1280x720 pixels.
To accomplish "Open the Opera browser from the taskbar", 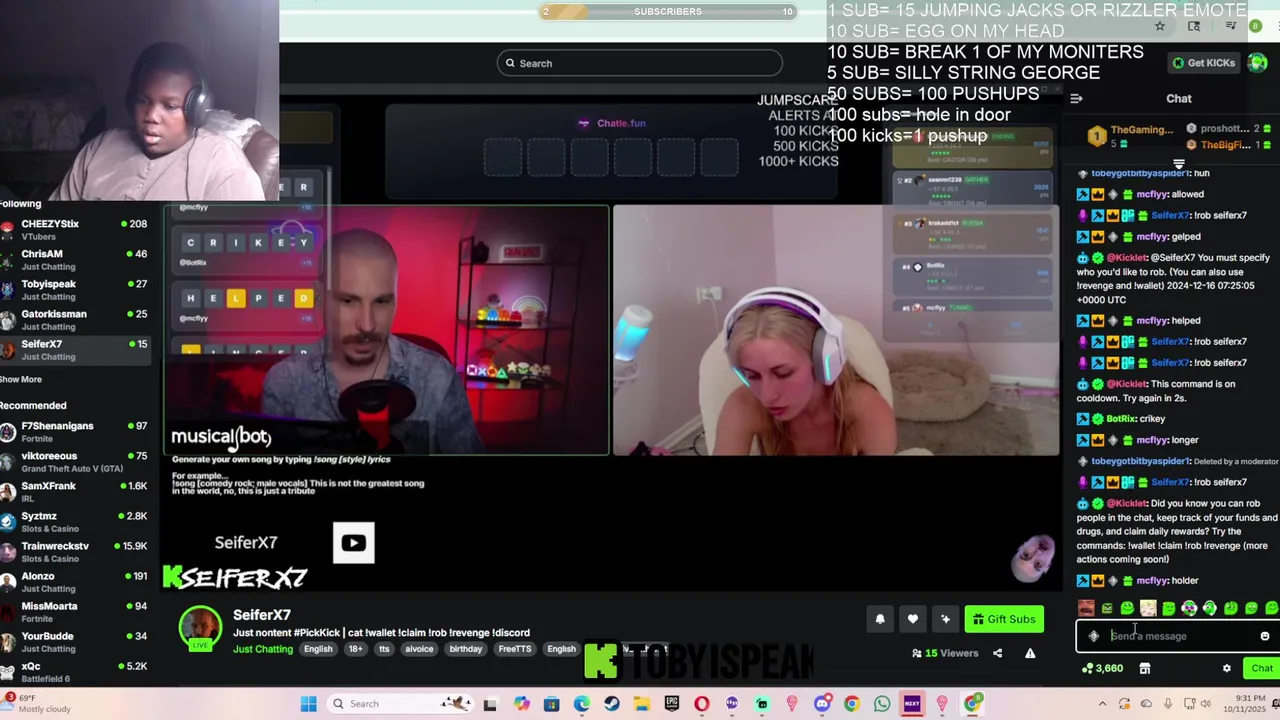I will [x=702, y=704].
